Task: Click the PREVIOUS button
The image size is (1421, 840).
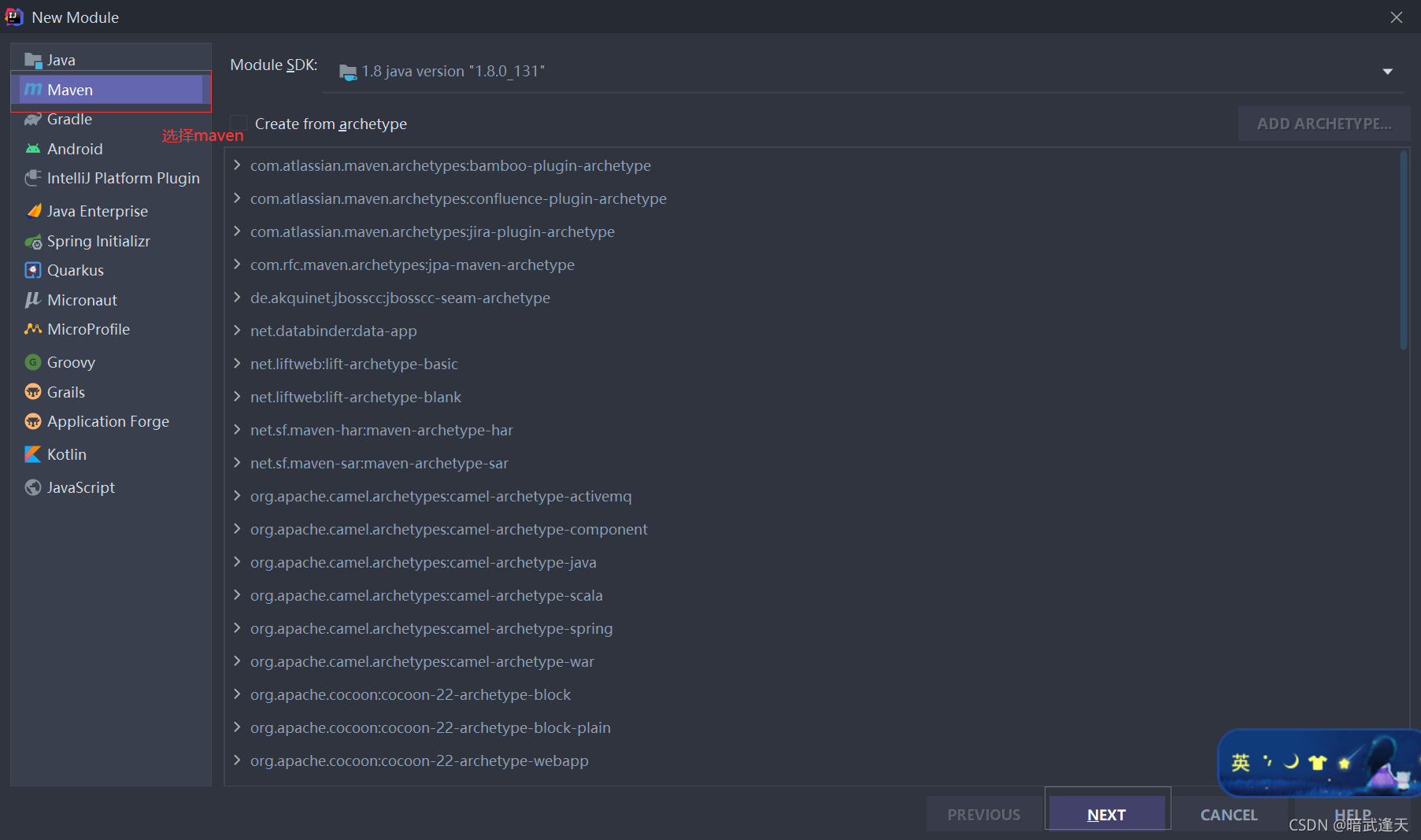Action: (984, 814)
